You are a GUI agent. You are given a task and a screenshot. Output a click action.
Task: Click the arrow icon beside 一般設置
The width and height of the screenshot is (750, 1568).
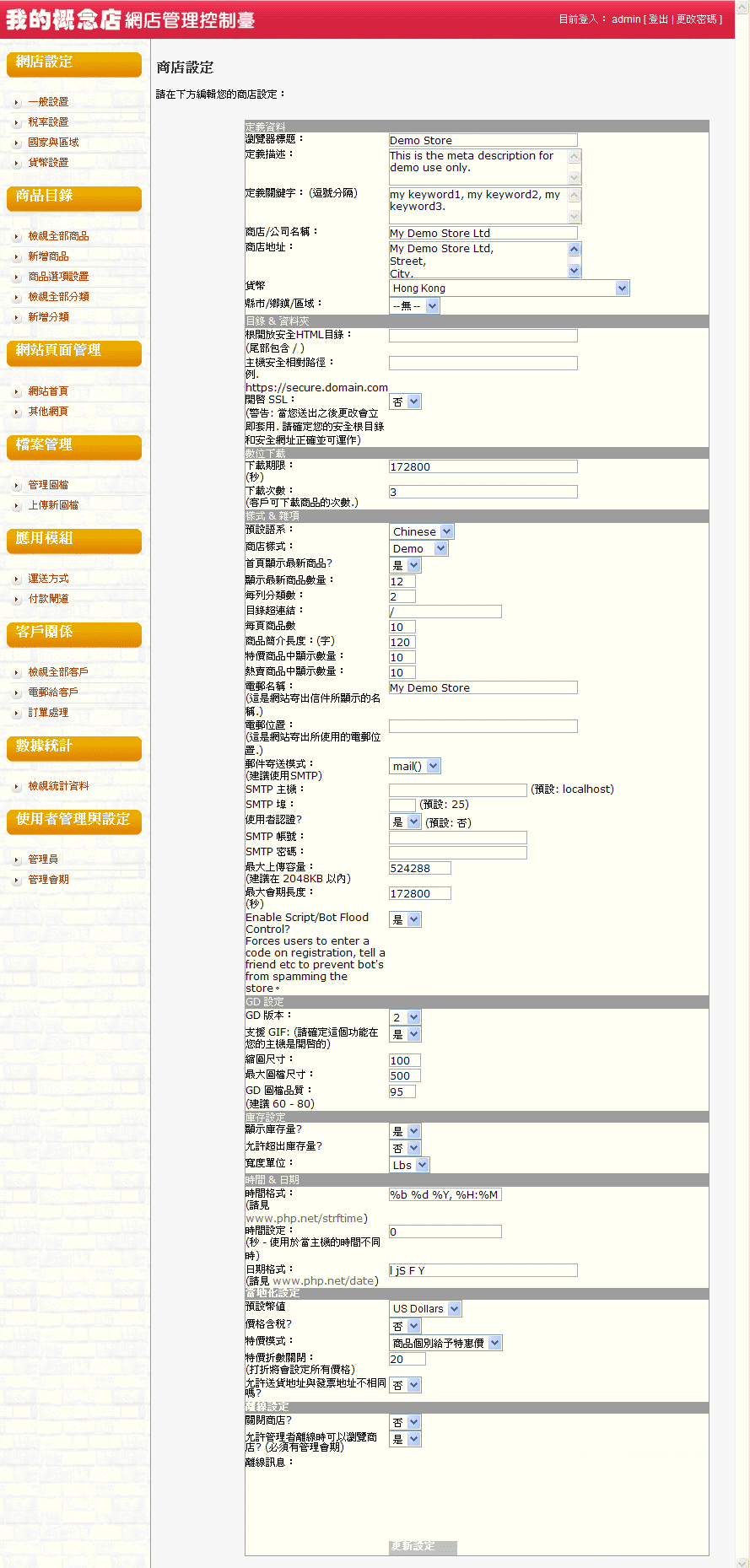[17, 102]
